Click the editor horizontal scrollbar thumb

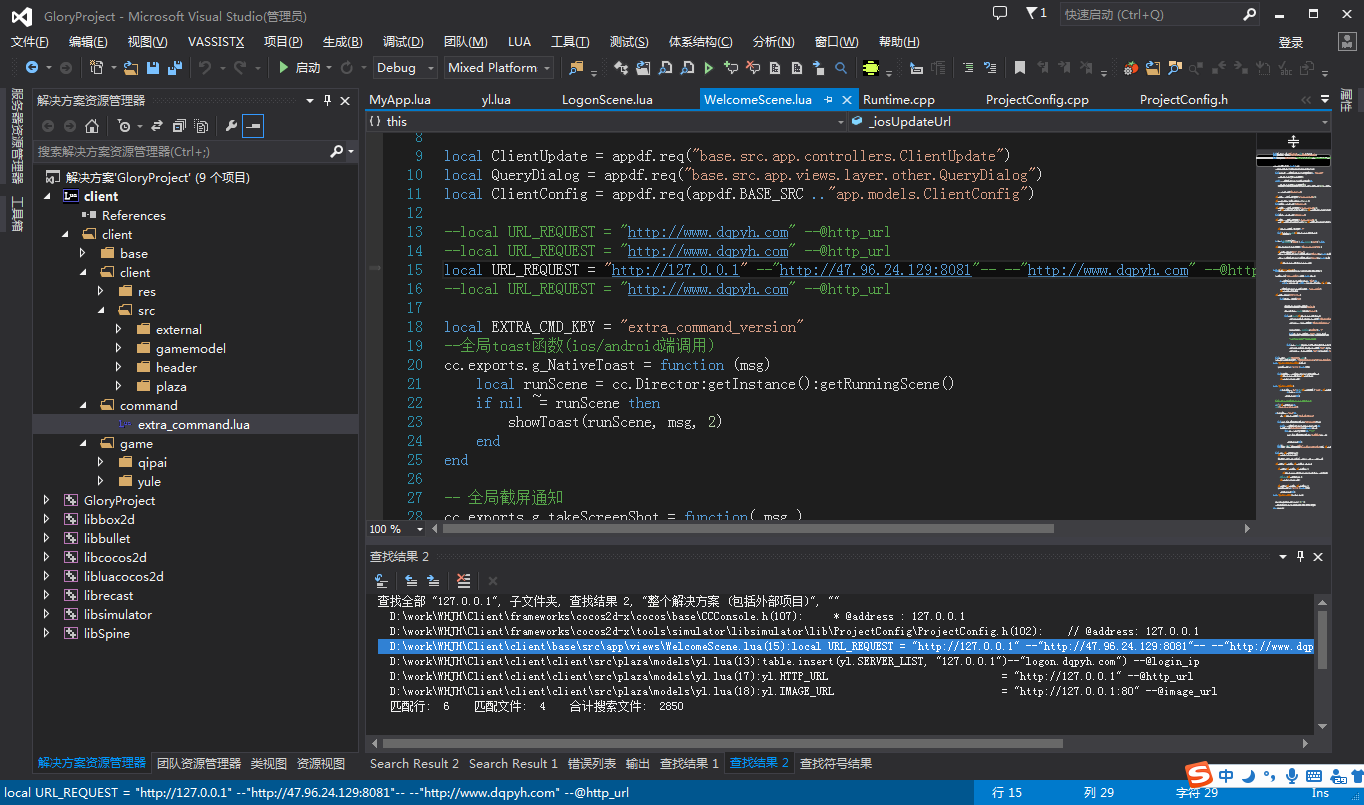click(747, 529)
